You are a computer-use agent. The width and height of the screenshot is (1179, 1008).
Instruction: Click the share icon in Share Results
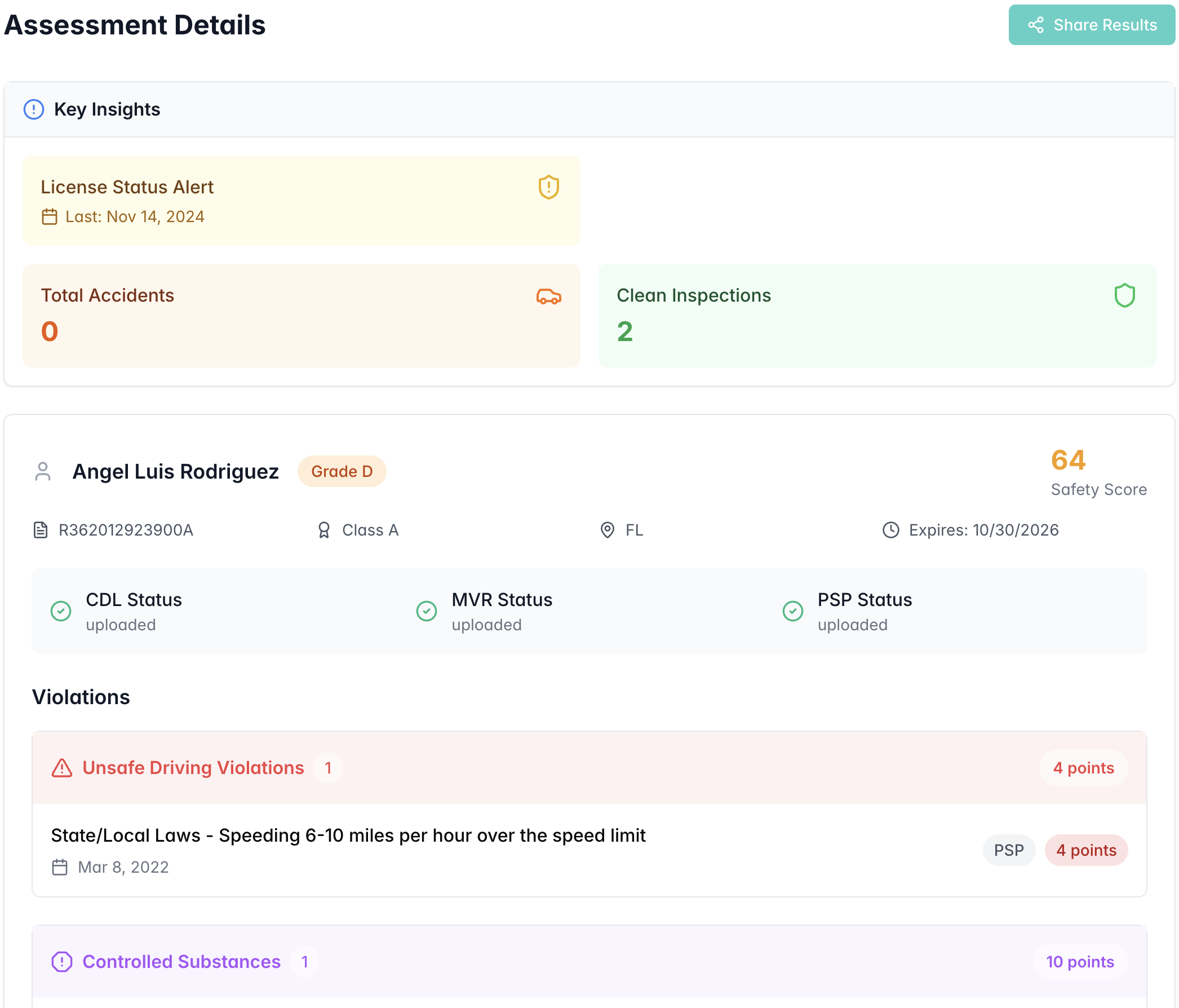coord(1036,25)
